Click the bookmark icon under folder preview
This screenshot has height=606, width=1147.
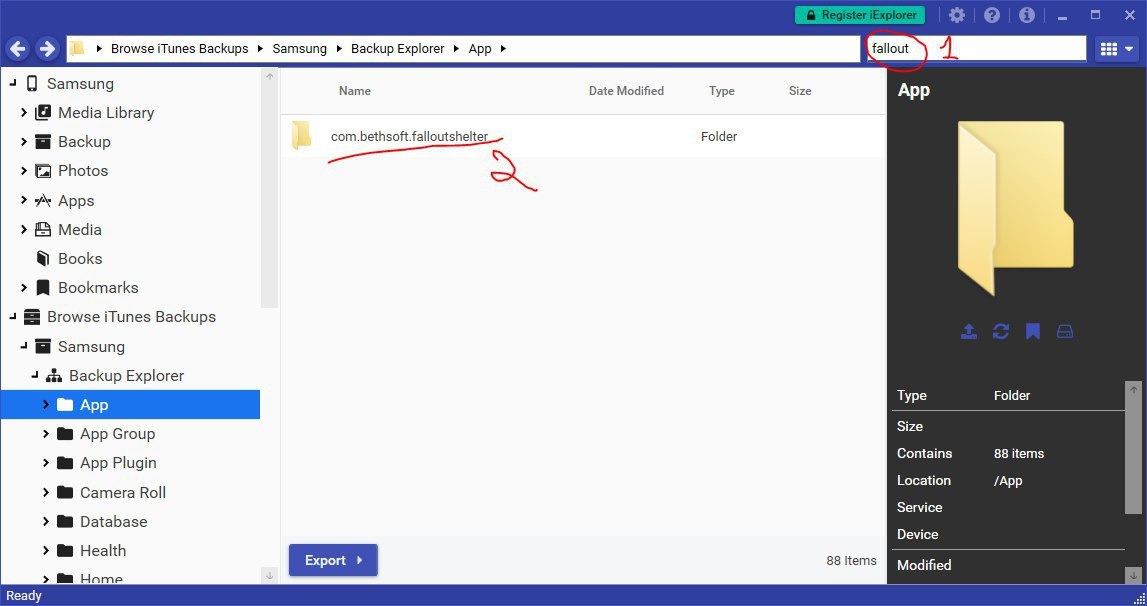click(x=1033, y=332)
